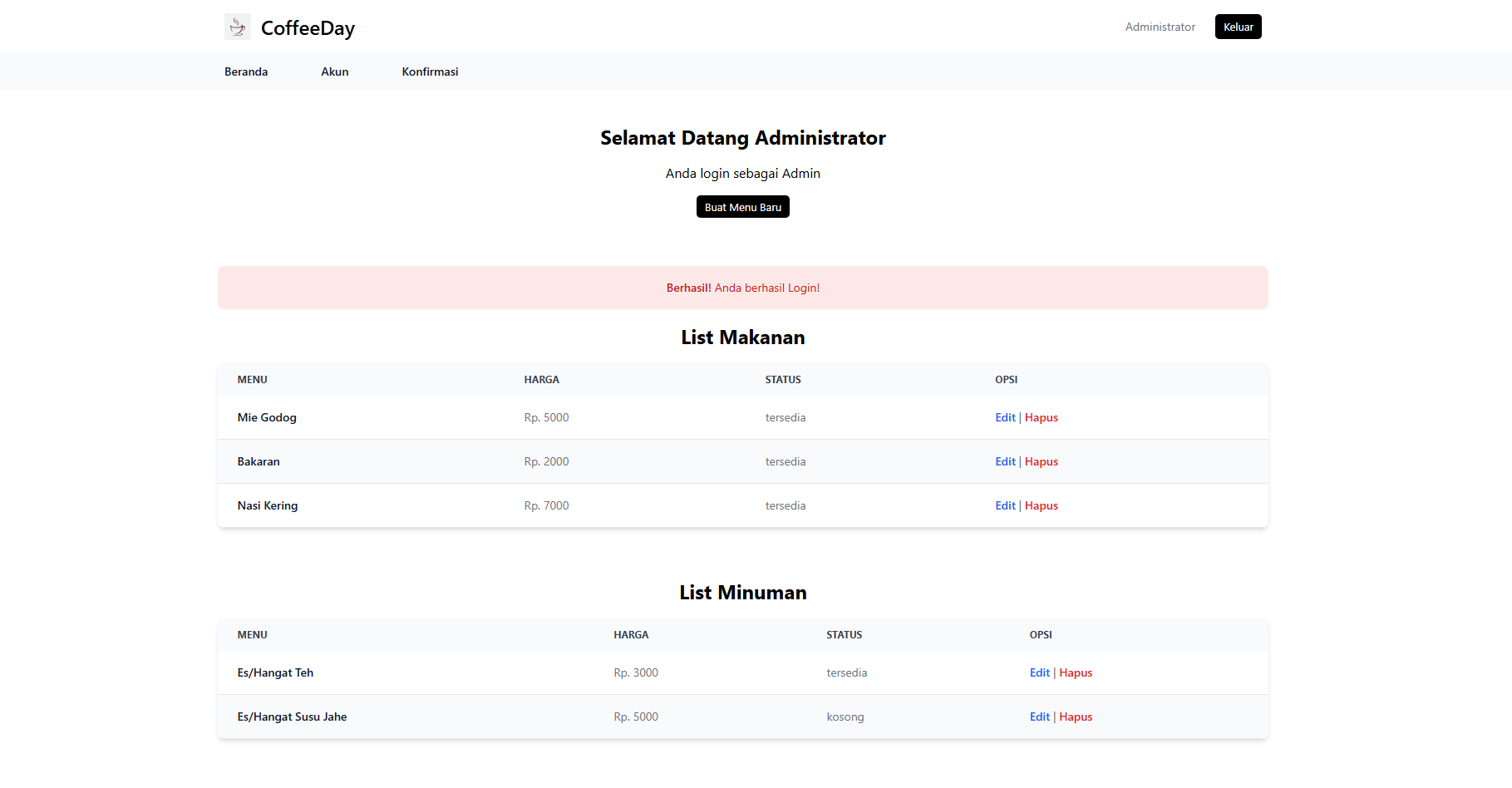Remove Es/Hangat Susu Jahe via Hapus
This screenshot has height=788, width=1512.
(1076, 717)
